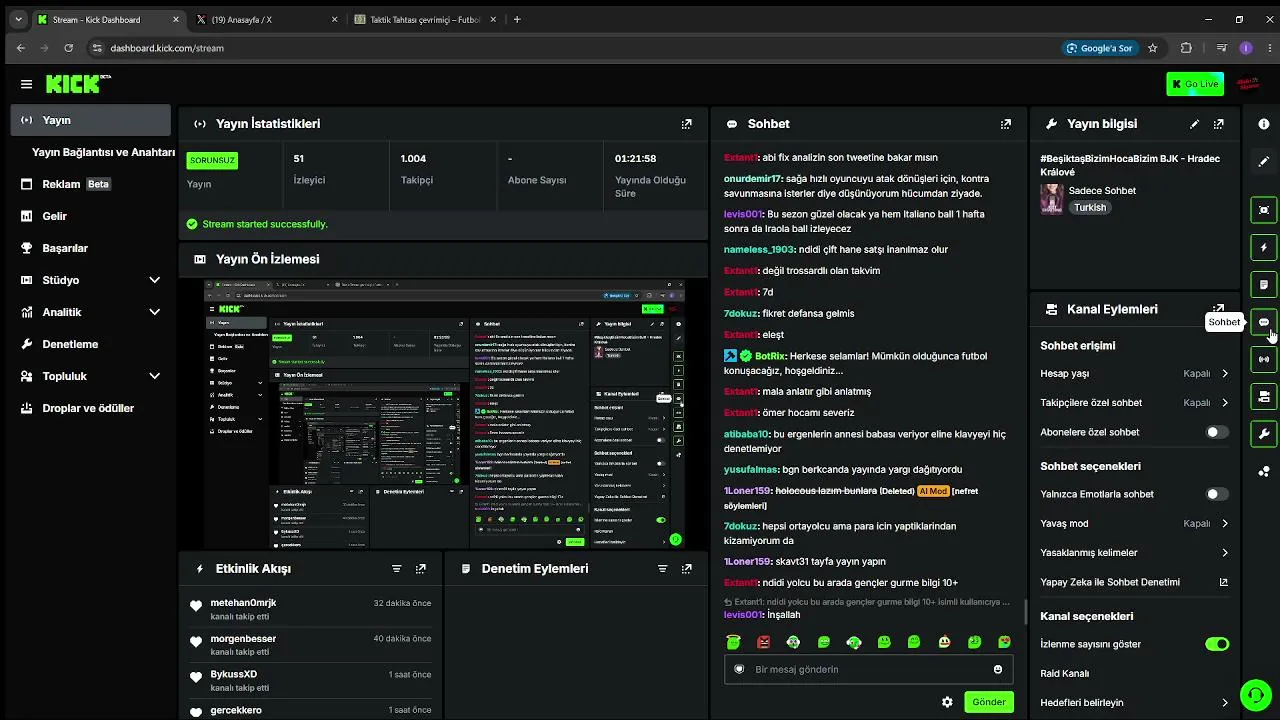The width and height of the screenshot is (1280, 720).
Task: Click the KICK logo
Action: coord(78,84)
